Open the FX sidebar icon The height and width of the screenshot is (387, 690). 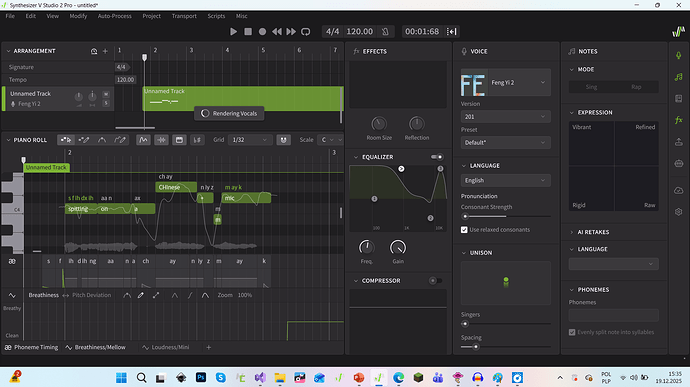[679, 120]
